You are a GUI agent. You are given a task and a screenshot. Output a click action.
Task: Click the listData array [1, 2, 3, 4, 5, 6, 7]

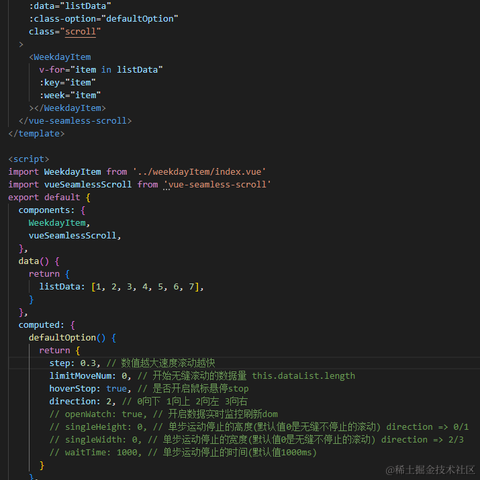145,287
